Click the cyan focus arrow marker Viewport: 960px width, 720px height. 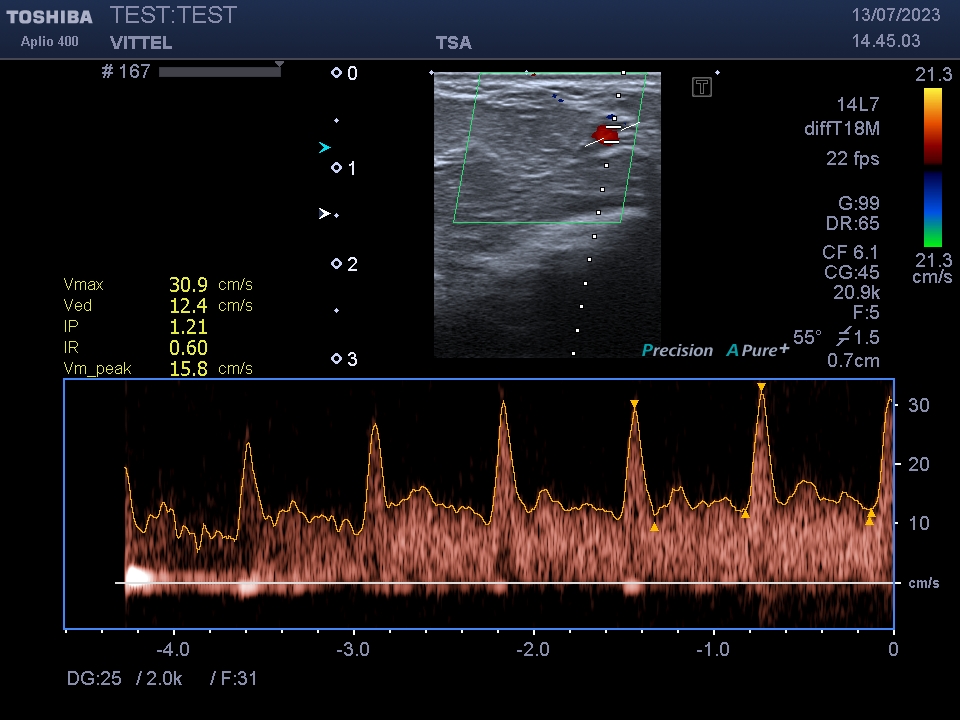[324, 147]
